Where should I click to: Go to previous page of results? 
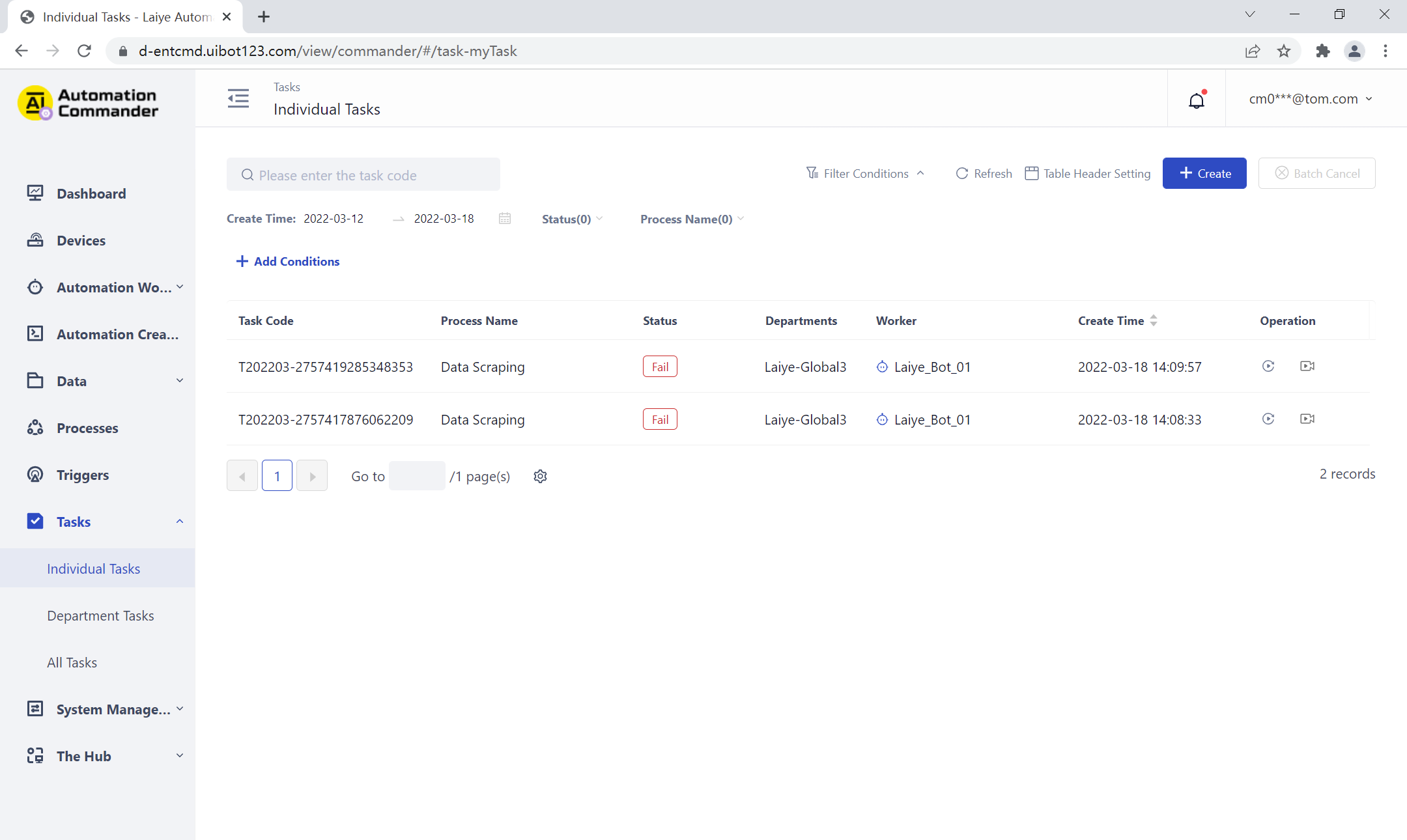click(242, 476)
